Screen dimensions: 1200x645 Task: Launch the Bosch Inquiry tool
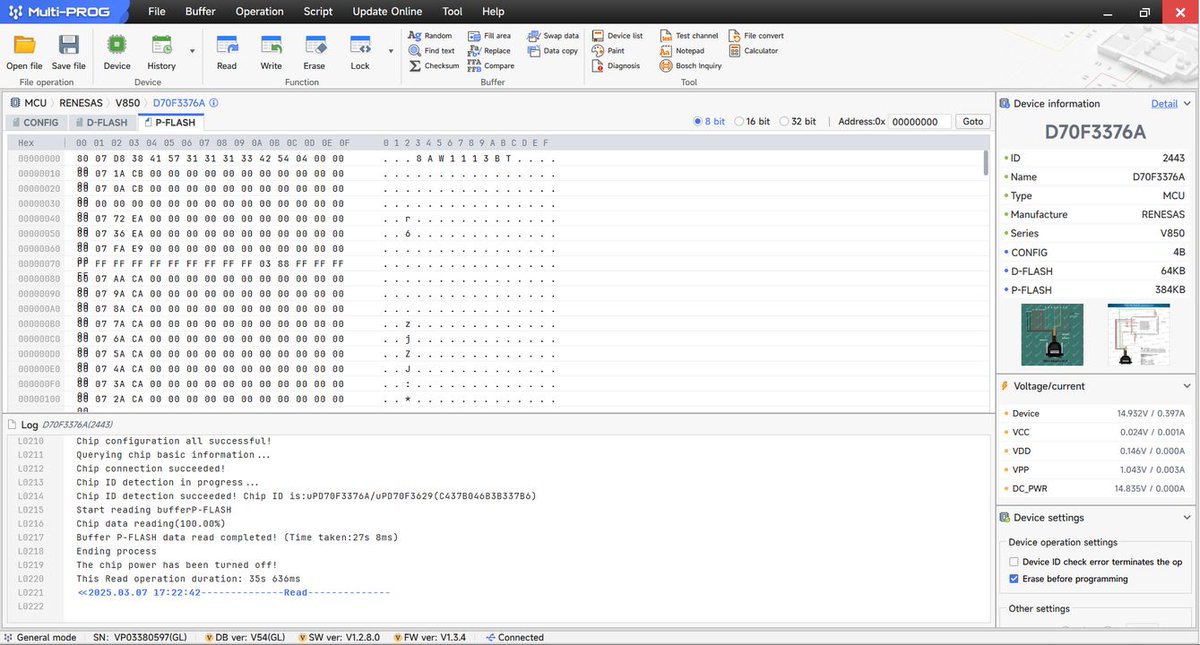691,66
